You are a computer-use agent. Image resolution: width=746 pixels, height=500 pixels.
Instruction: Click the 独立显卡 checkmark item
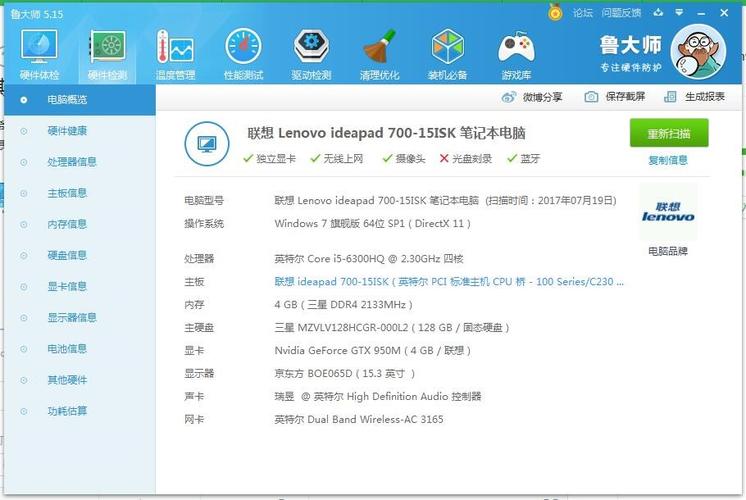(269, 158)
